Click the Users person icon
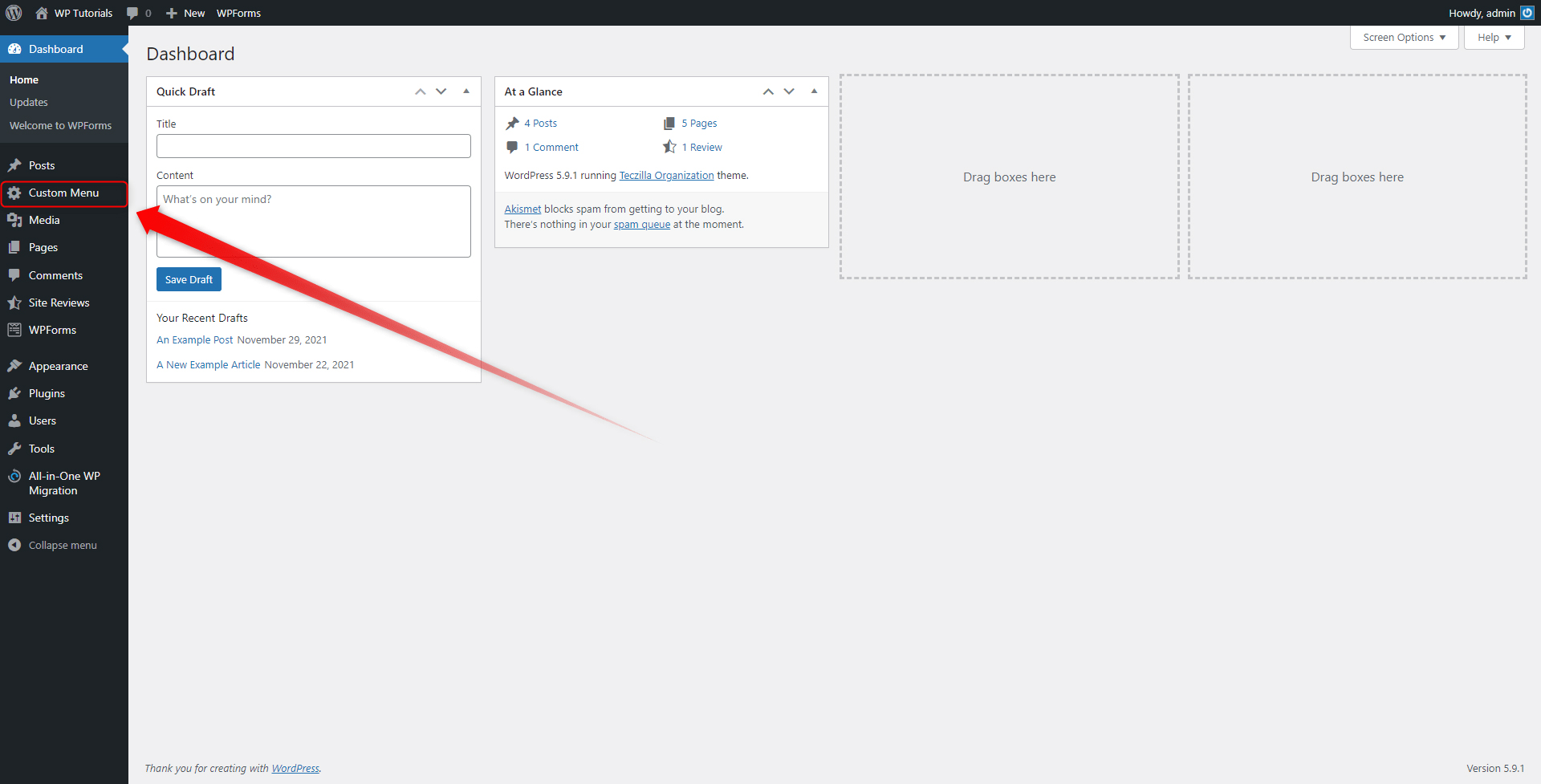This screenshot has width=1541, height=784. click(x=14, y=420)
